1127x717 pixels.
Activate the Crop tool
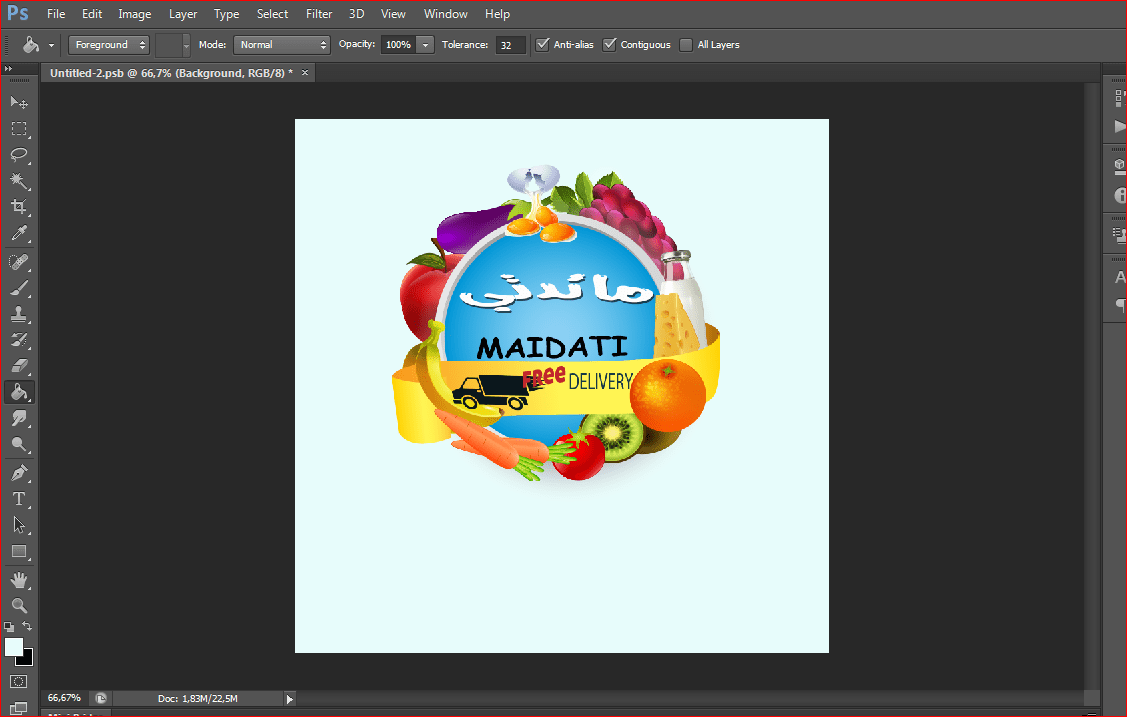pyautogui.click(x=19, y=207)
